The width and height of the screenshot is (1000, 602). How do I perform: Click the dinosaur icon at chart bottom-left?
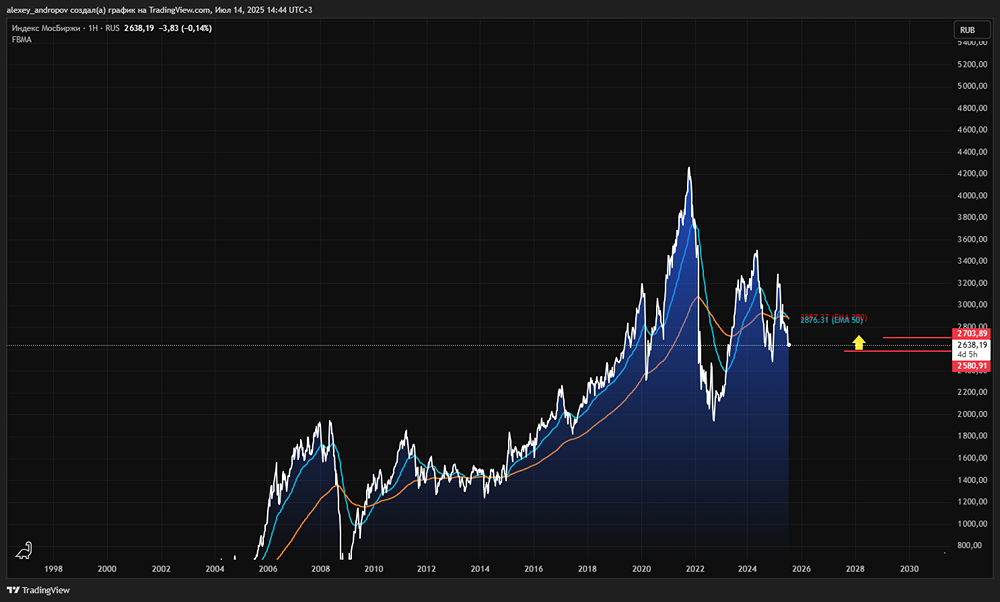click(x=24, y=550)
